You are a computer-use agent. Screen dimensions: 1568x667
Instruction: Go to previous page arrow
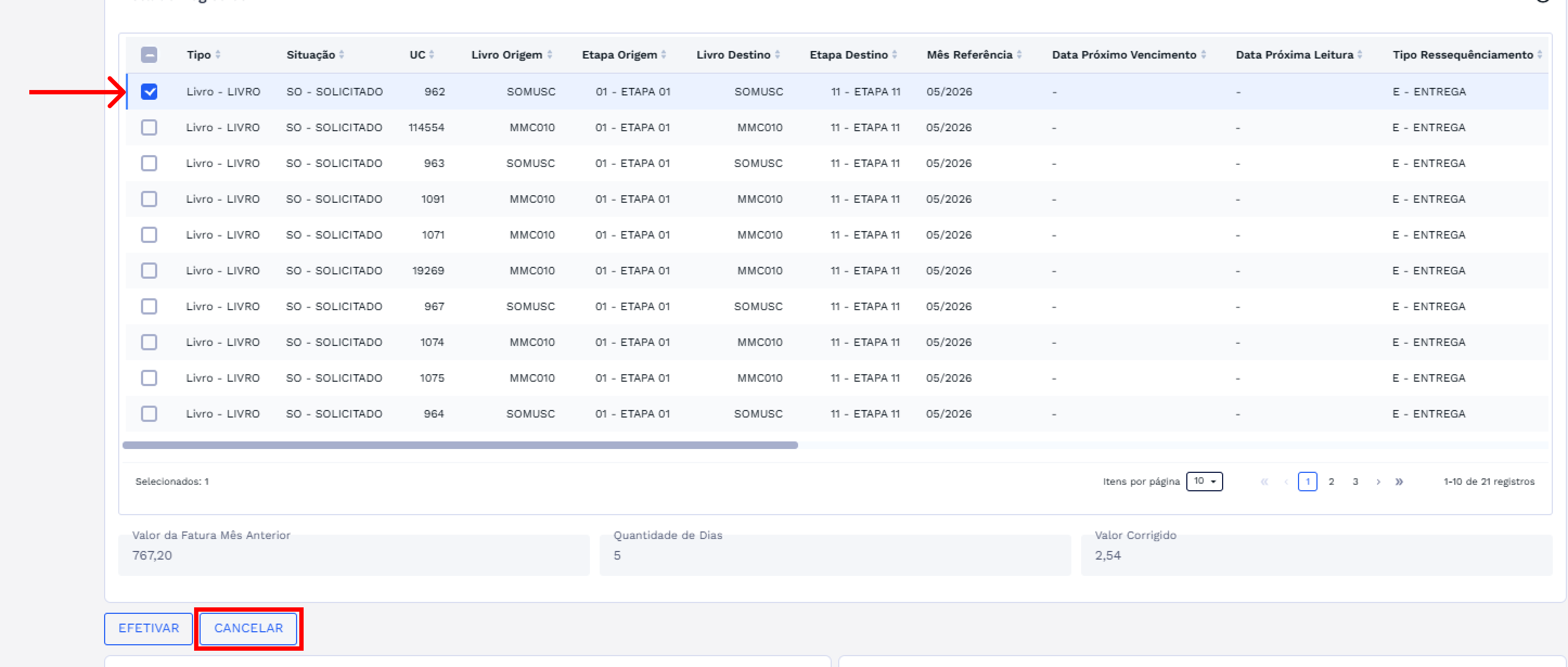click(x=1286, y=482)
